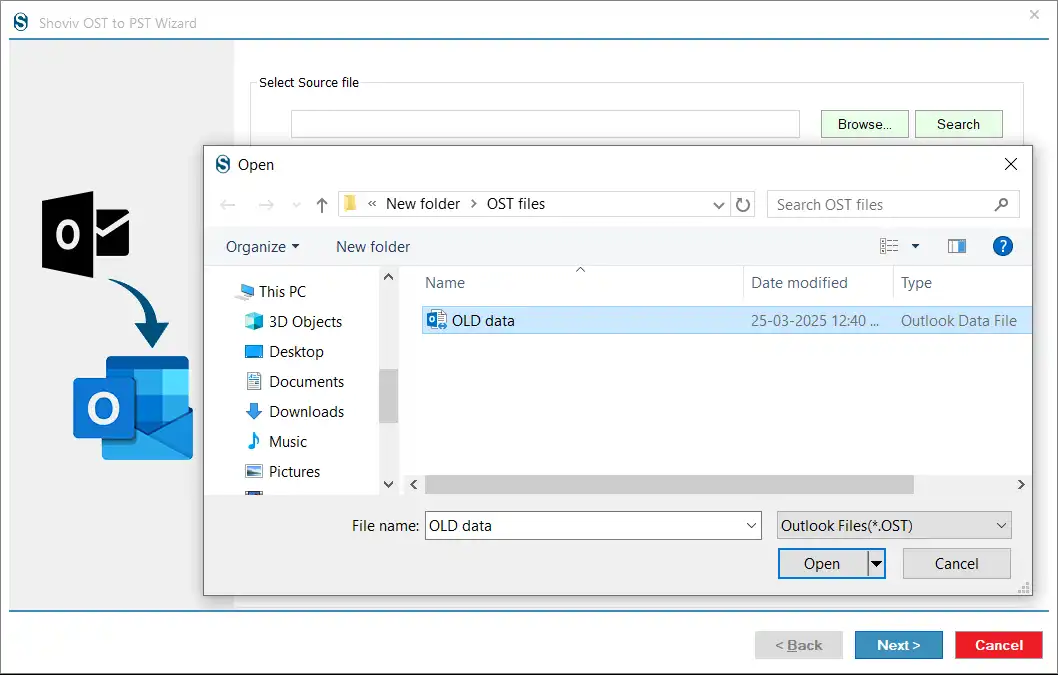Click Search button in the wizard

coord(959,124)
